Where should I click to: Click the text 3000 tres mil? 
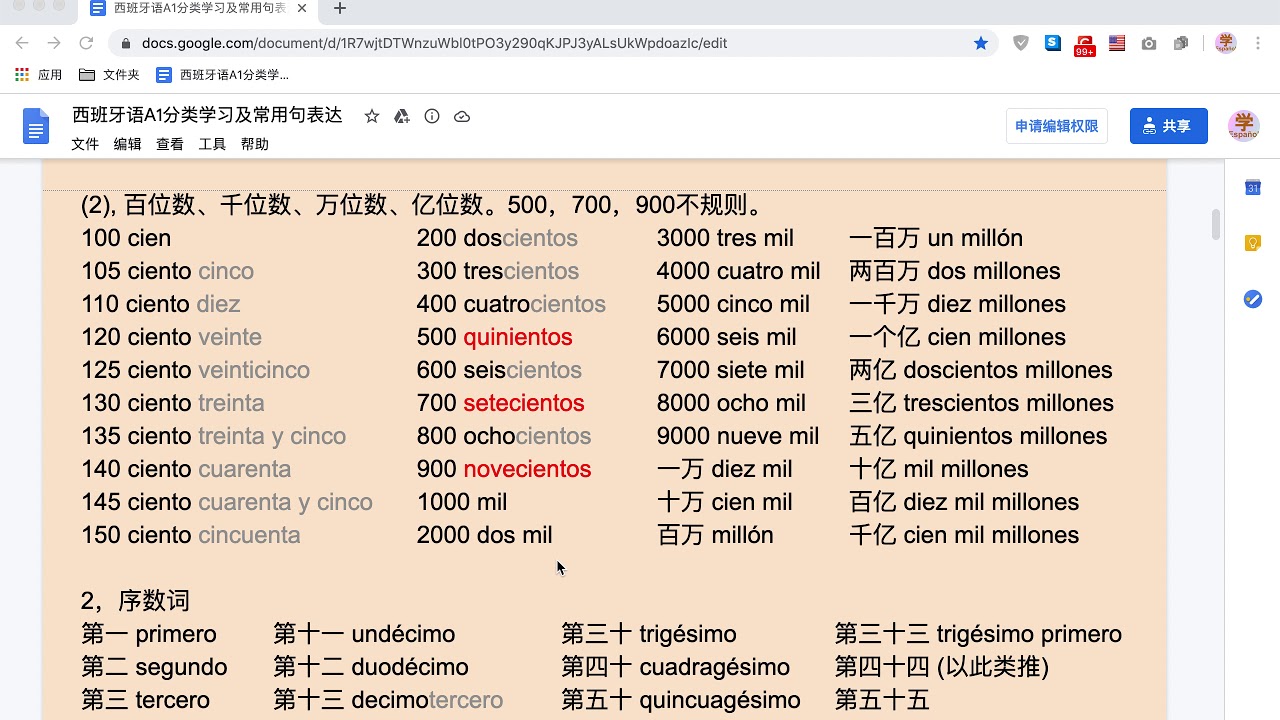725,238
